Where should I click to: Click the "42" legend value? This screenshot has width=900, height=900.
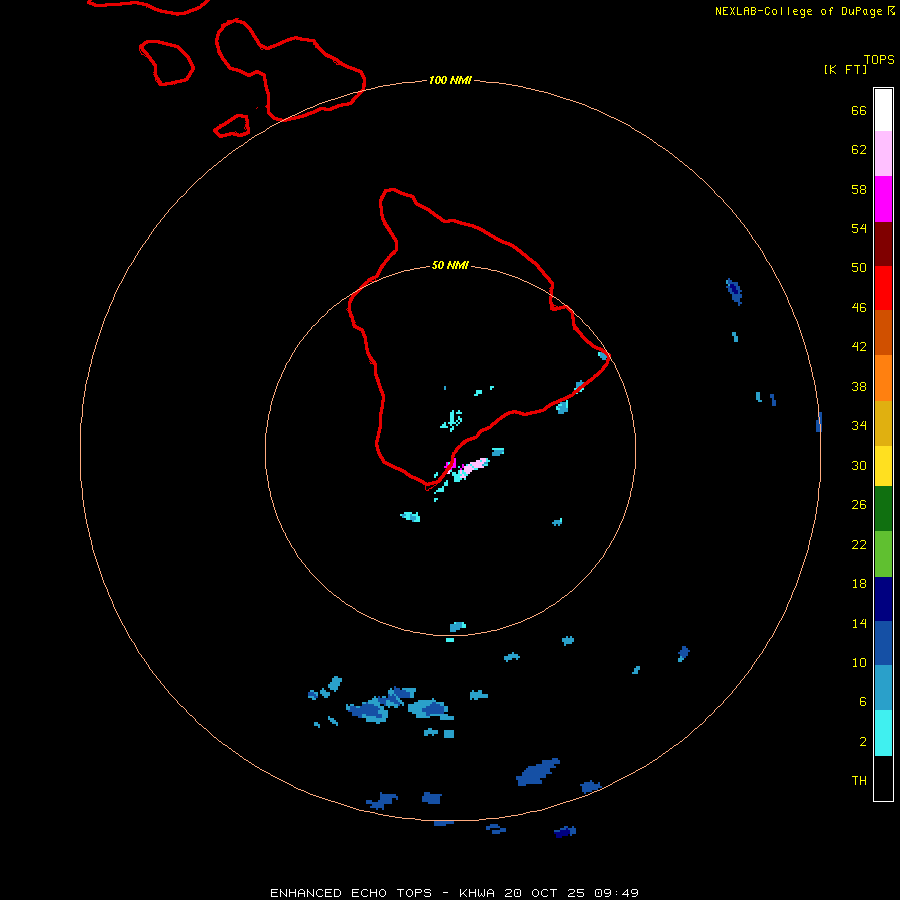point(859,347)
